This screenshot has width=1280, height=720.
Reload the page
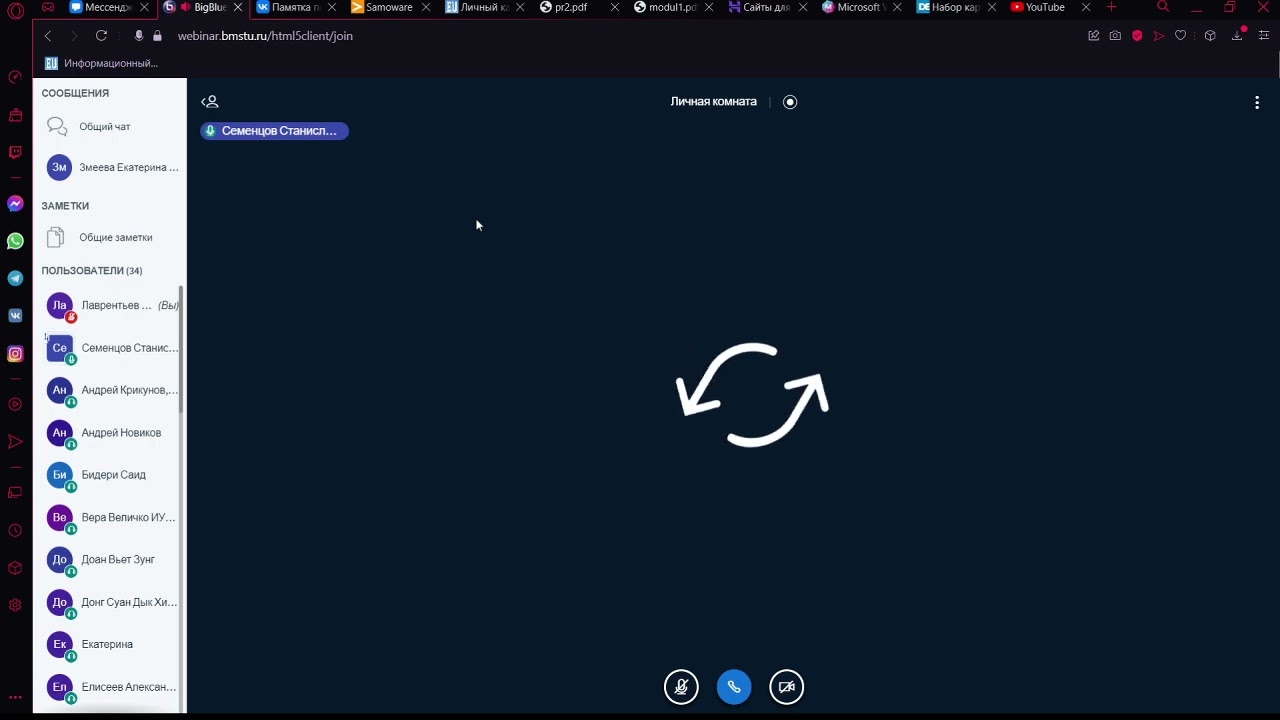101,36
